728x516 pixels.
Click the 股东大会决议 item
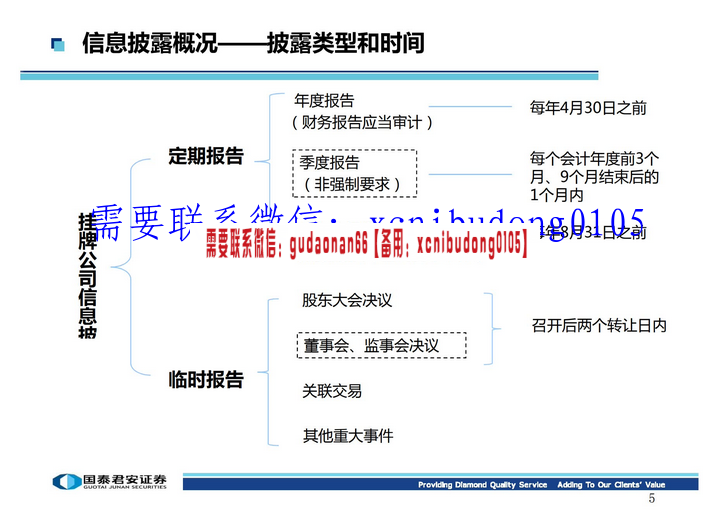[347, 300]
